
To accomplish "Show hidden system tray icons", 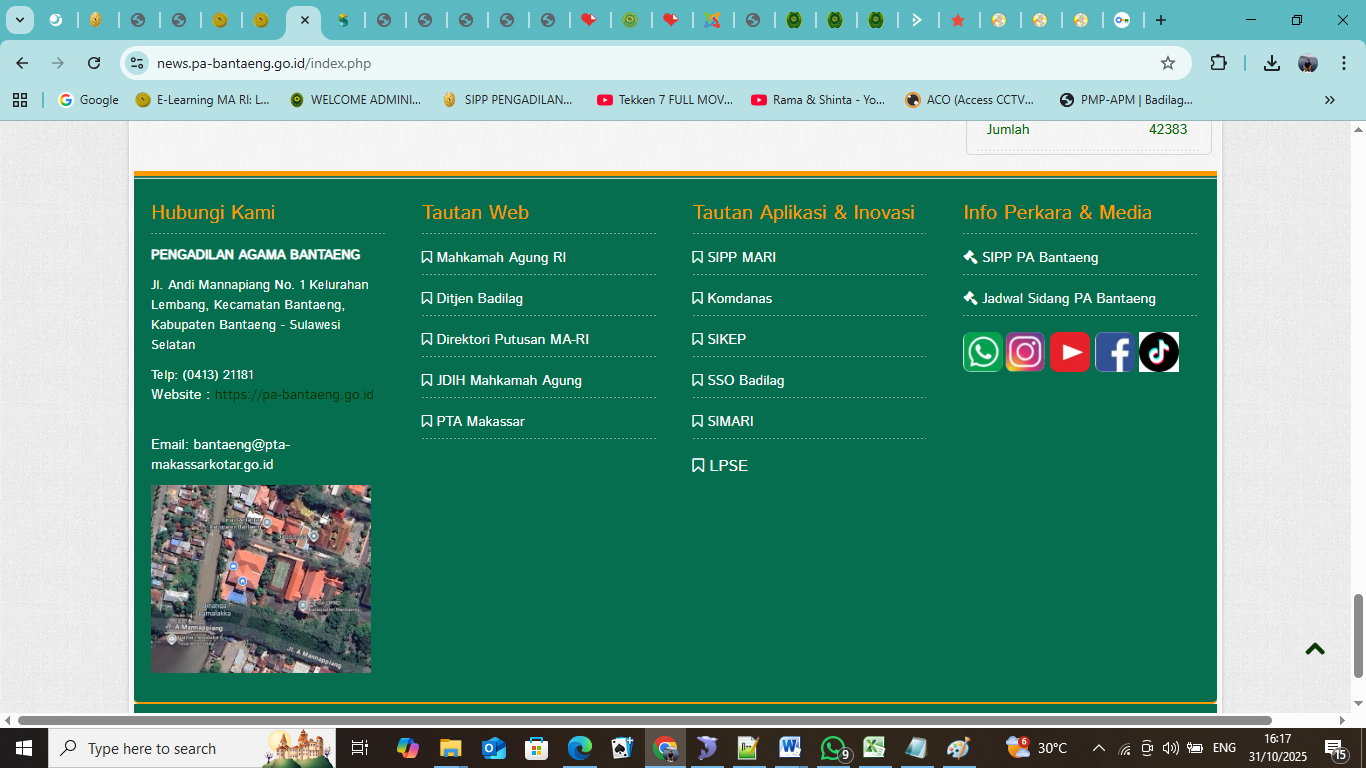I will click(1098, 748).
